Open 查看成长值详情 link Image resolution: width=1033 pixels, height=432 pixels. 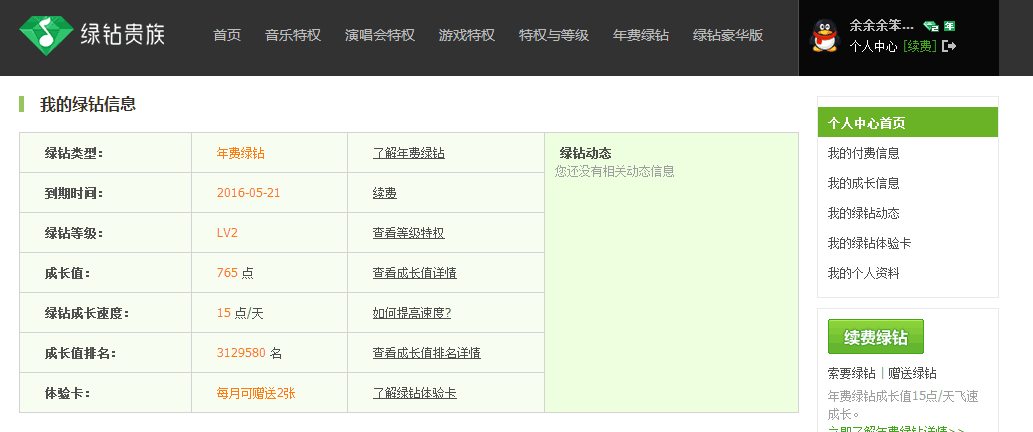pos(414,273)
